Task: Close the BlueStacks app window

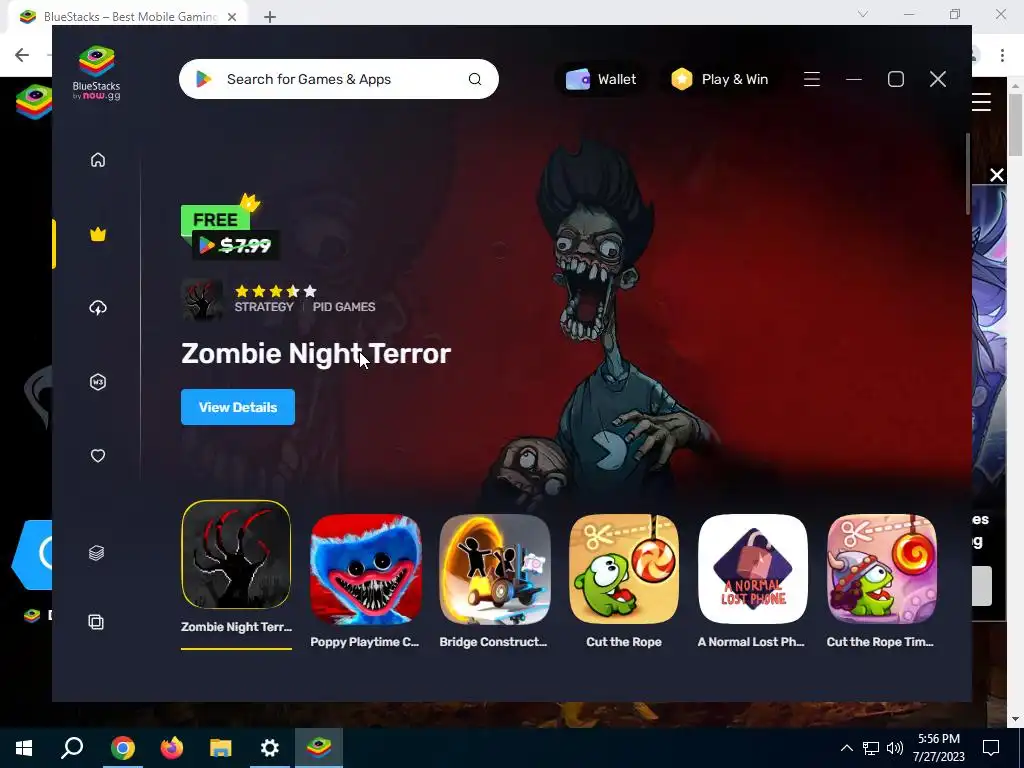Action: (x=938, y=79)
